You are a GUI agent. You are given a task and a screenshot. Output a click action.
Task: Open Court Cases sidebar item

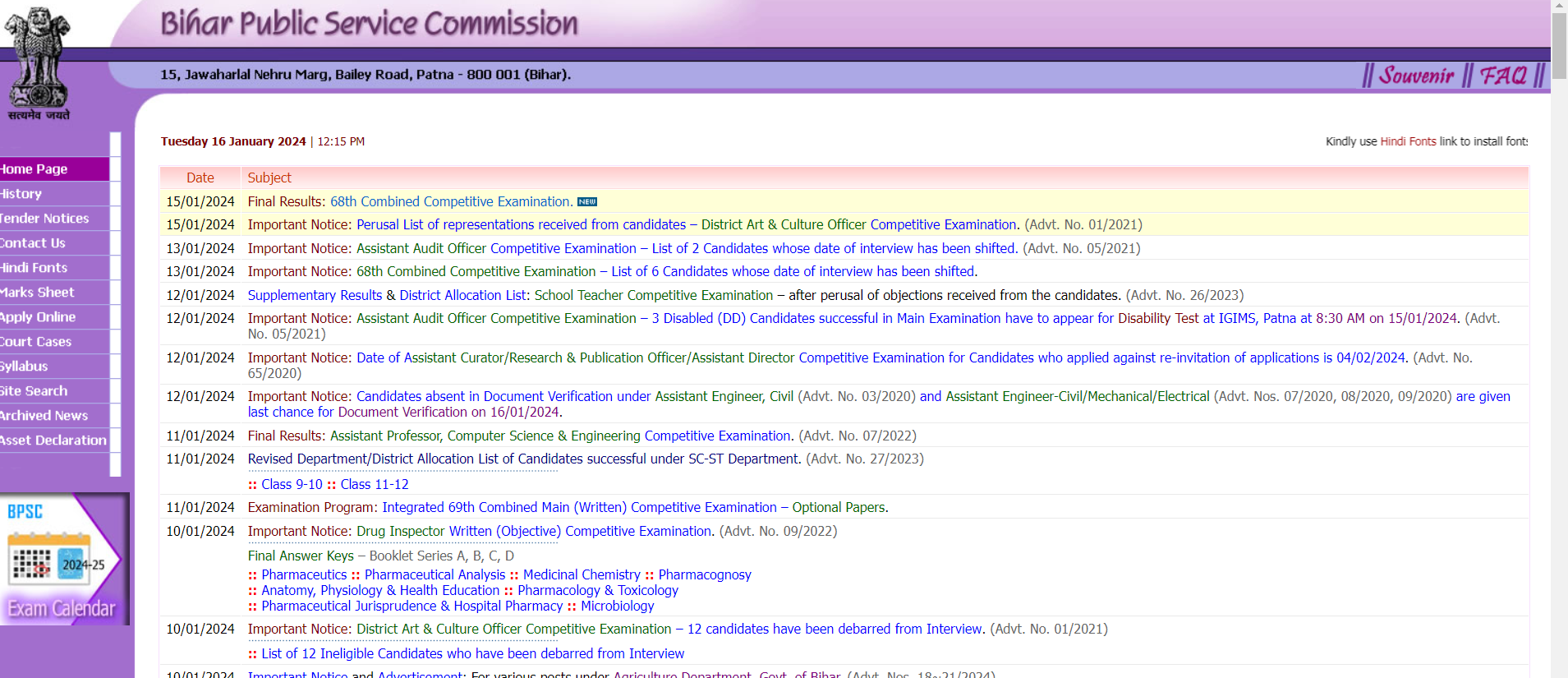54,342
